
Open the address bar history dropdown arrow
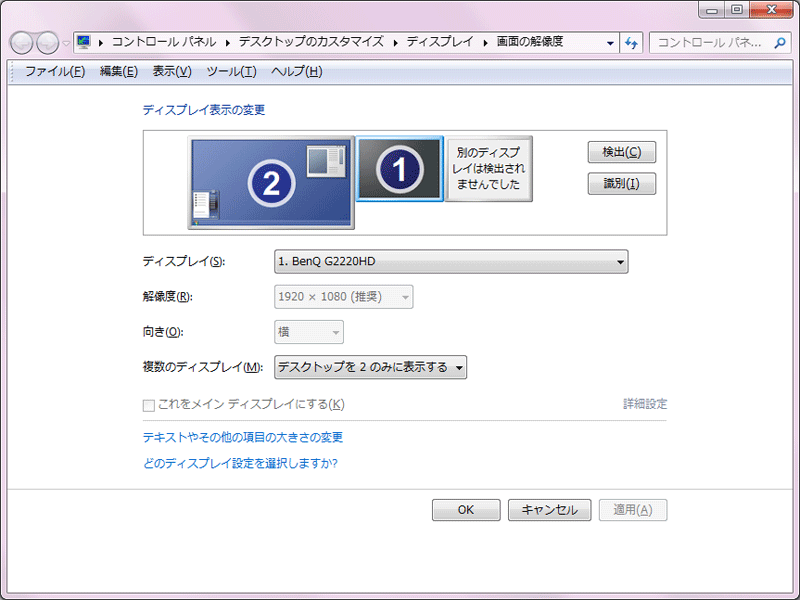click(x=611, y=43)
